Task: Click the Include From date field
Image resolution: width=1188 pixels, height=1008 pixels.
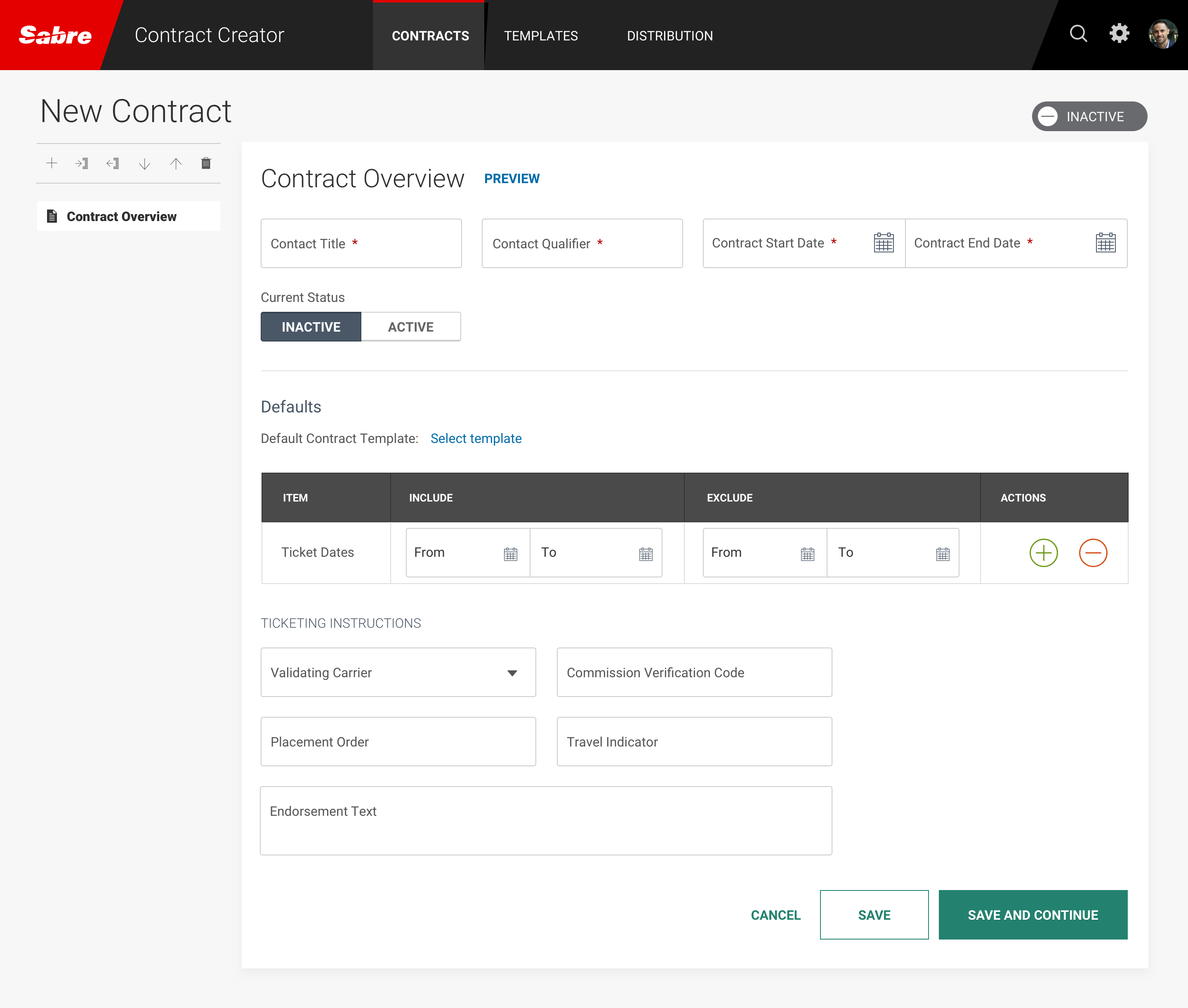Action: click(468, 553)
